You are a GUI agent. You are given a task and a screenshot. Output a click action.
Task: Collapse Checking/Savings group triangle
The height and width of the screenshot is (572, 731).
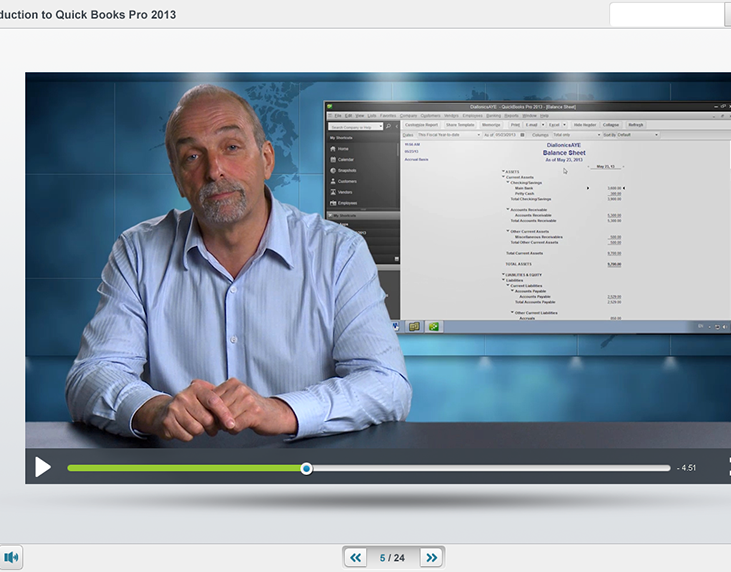point(508,182)
